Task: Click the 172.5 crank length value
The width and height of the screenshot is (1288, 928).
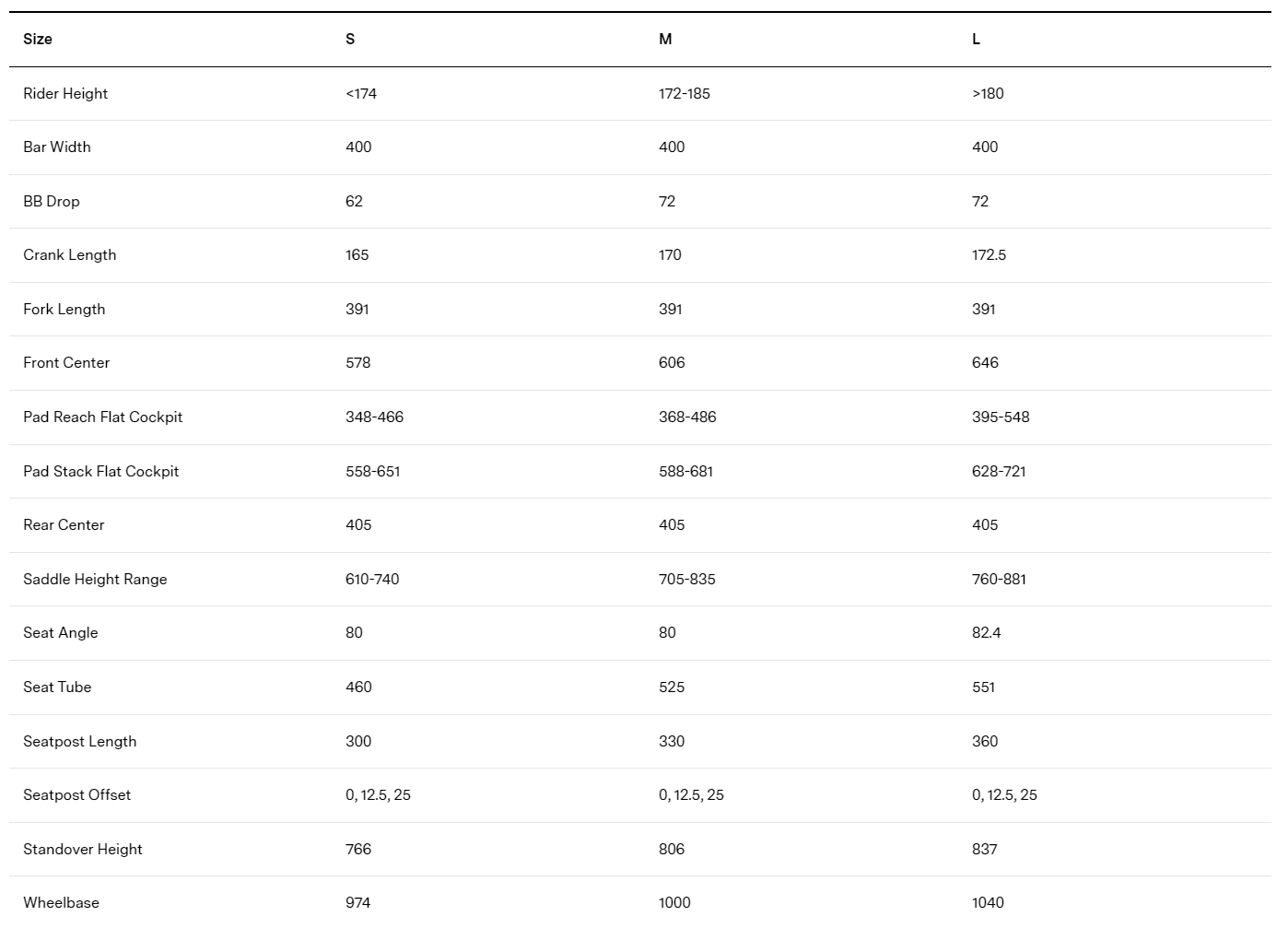Action: coord(989,254)
